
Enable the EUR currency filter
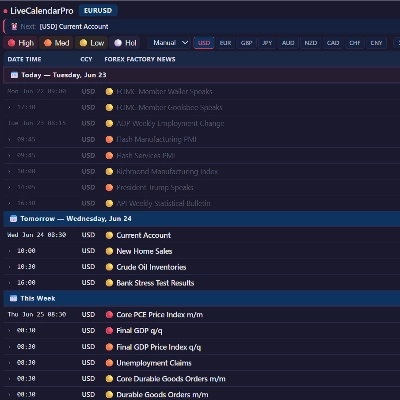(225, 43)
